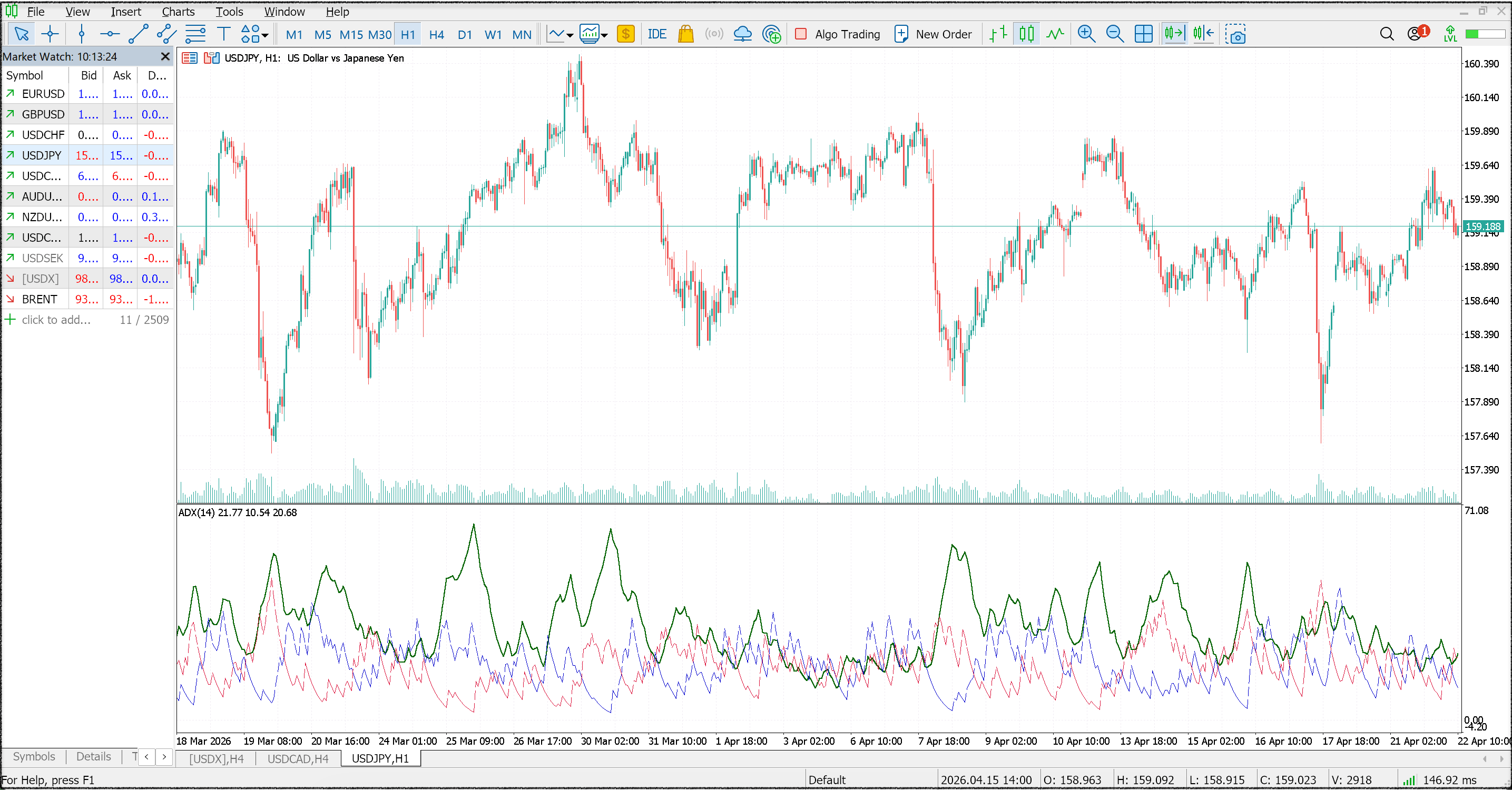Click Default profile in status bar

827,780
